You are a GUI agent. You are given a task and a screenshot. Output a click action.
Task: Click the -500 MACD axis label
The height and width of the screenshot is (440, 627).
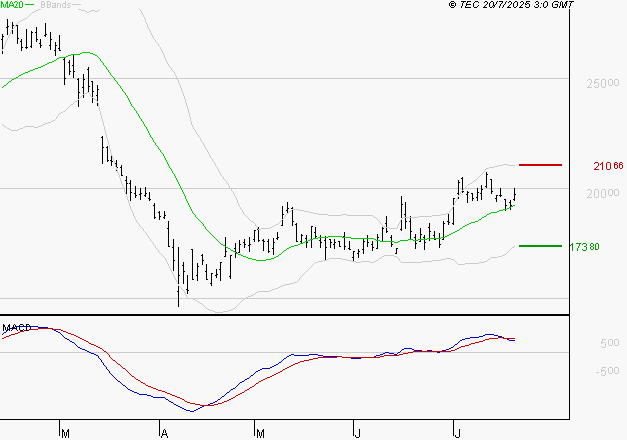click(x=607, y=371)
